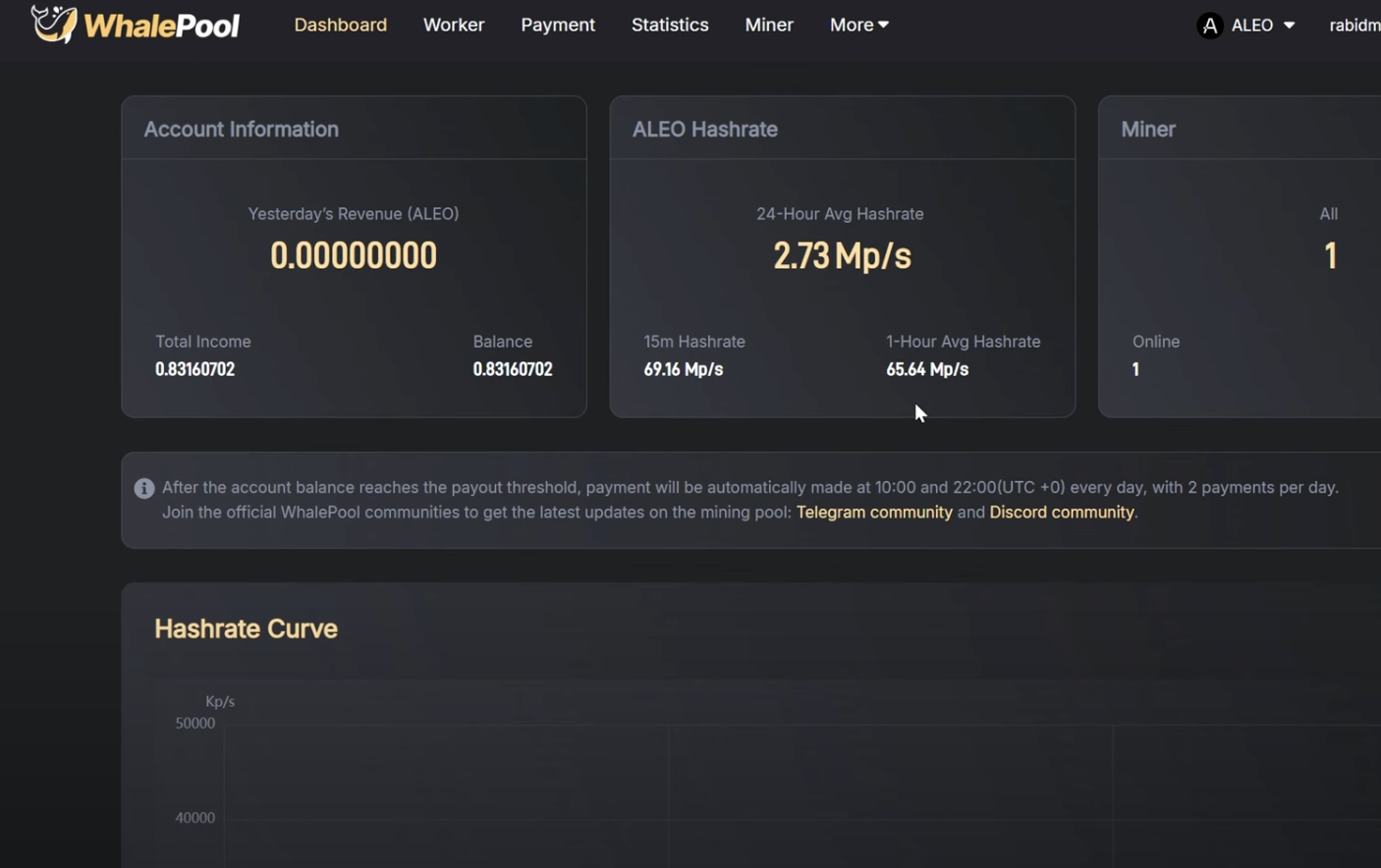Click the All miners count 1
Image resolution: width=1381 pixels, height=868 pixels.
1330,255
